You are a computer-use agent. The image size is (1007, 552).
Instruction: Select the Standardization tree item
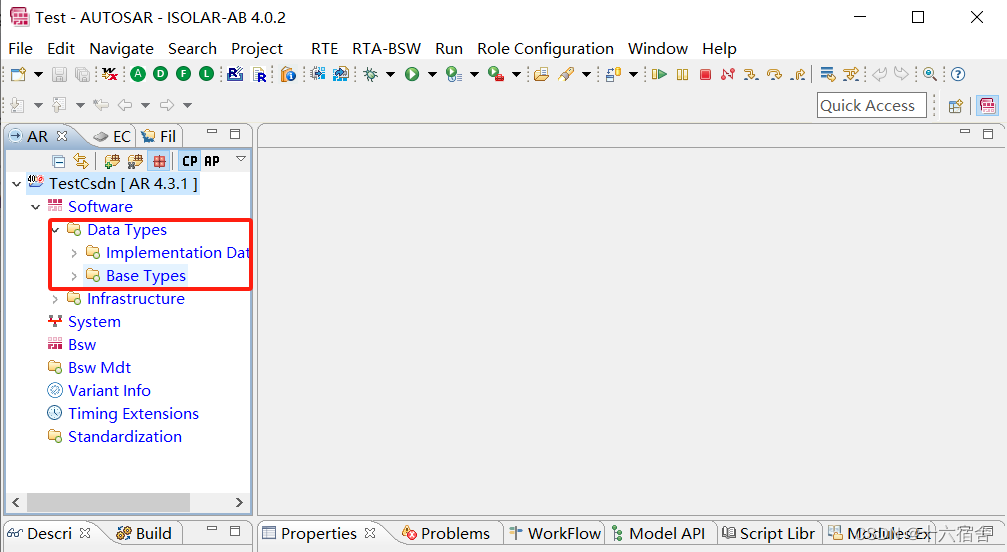point(125,437)
